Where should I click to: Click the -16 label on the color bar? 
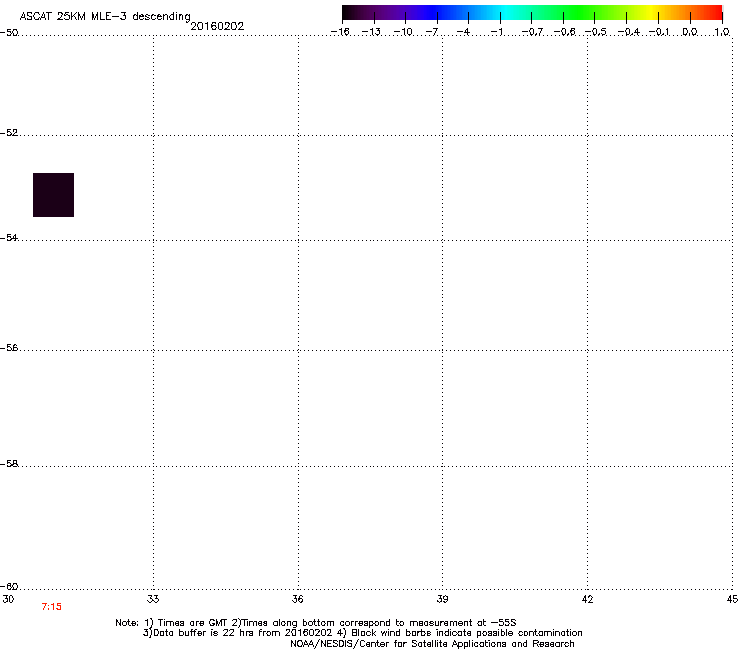pyautogui.click(x=340, y=32)
